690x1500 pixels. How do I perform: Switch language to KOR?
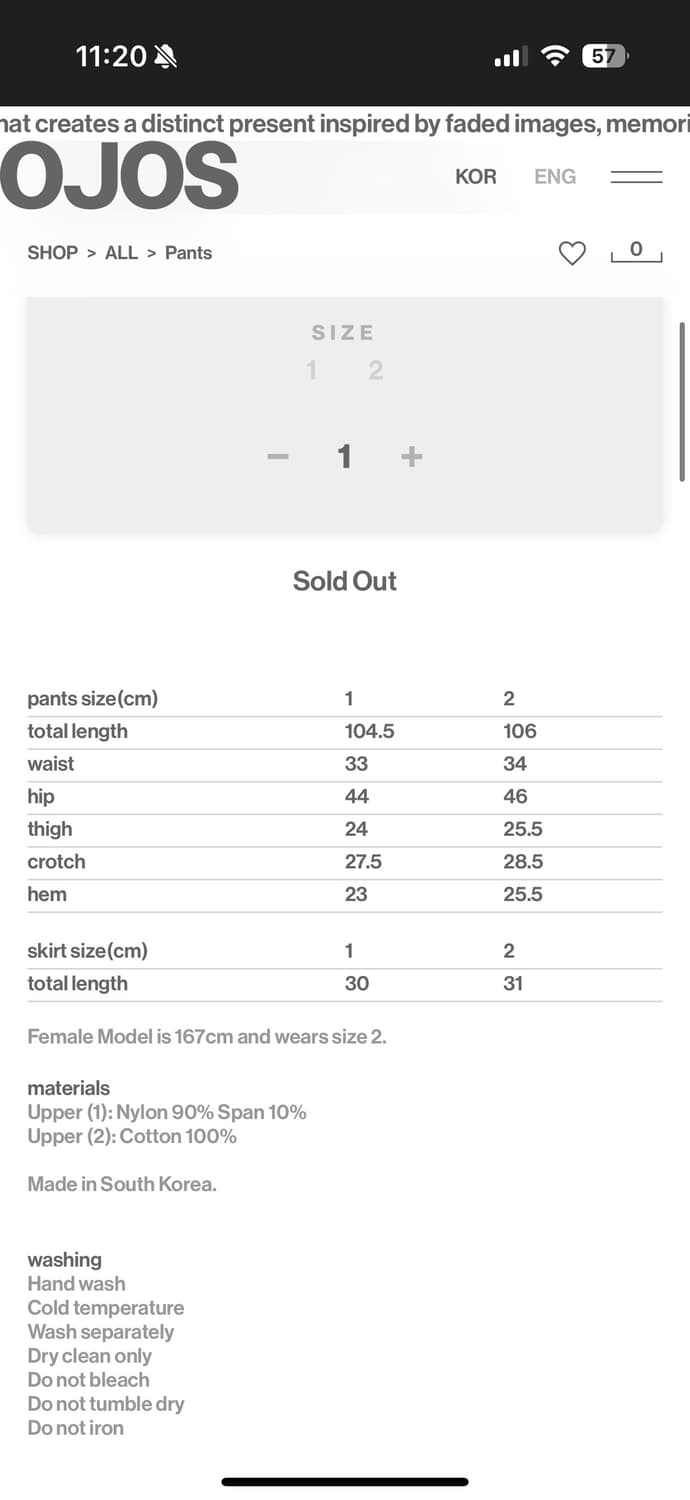(x=476, y=177)
